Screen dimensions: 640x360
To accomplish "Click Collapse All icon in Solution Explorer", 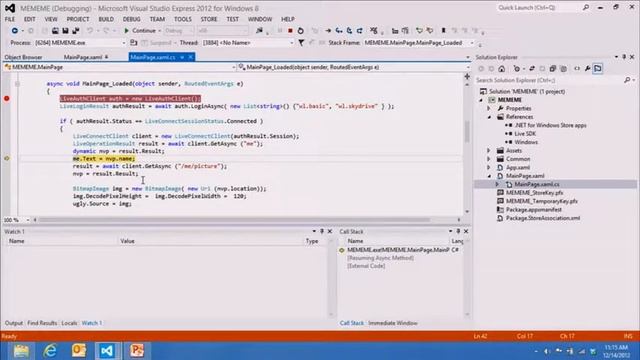I will coord(553,69).
